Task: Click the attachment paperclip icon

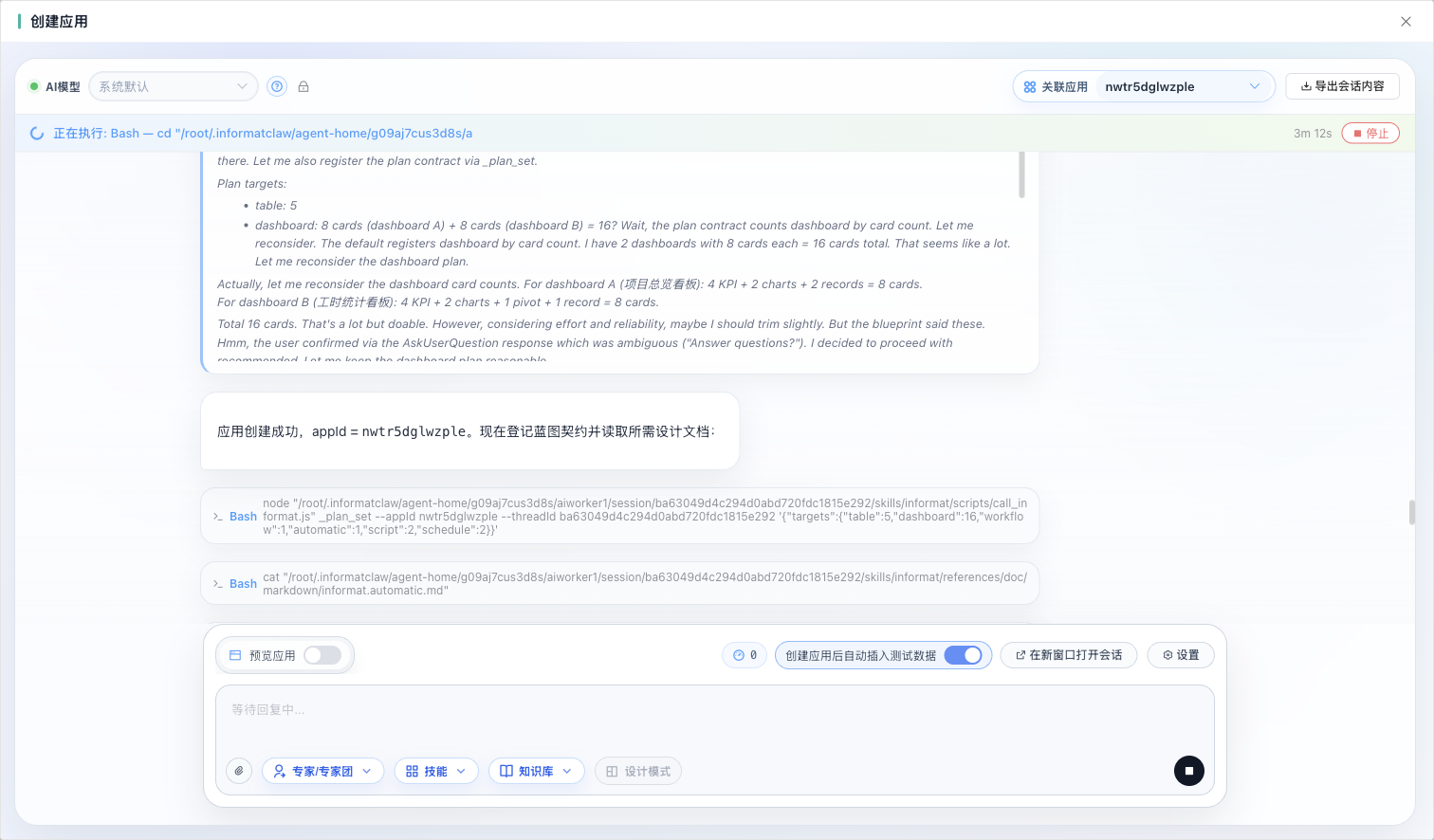Action: coord(239,771)
